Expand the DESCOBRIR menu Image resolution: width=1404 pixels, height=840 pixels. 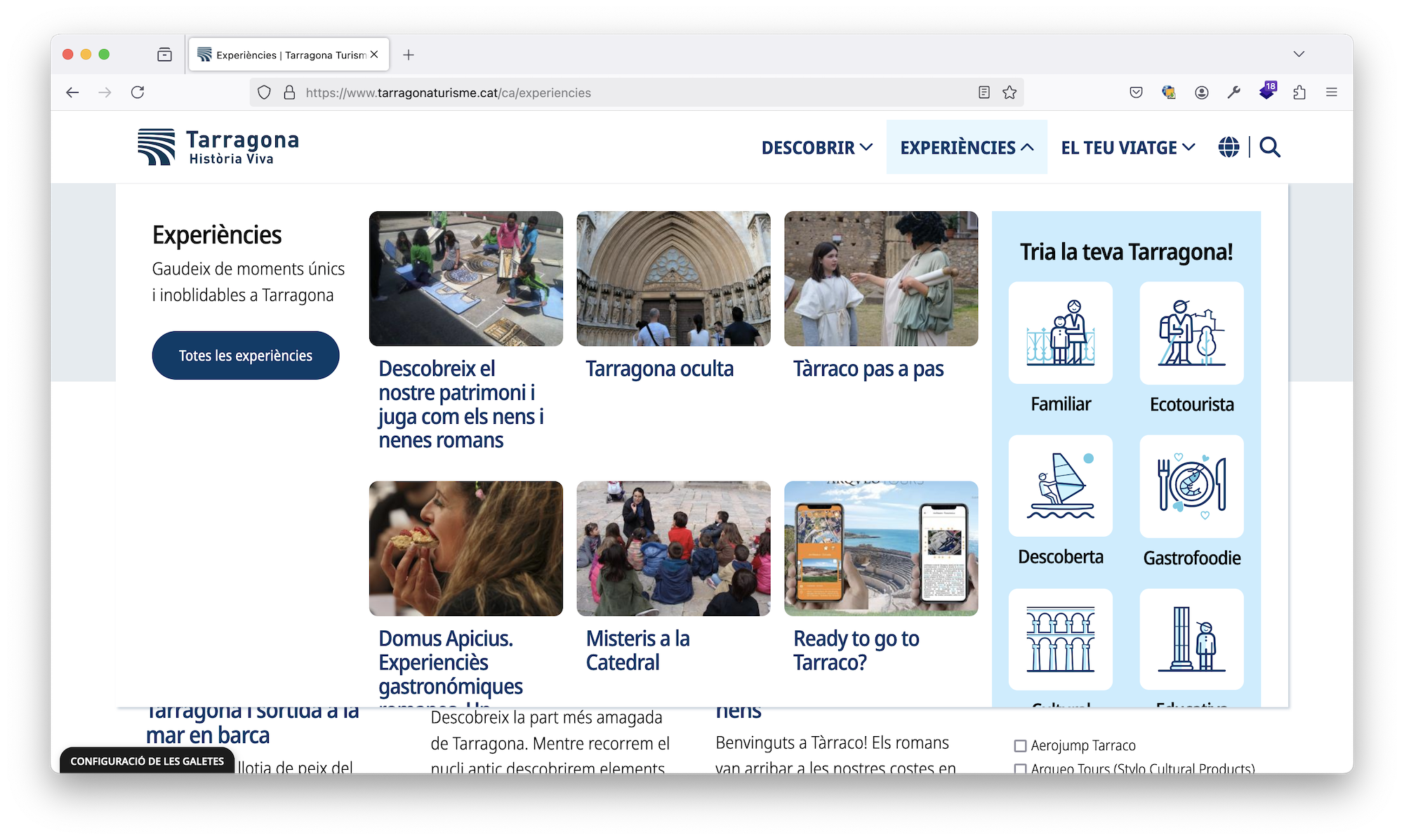[x=817, y=147]
